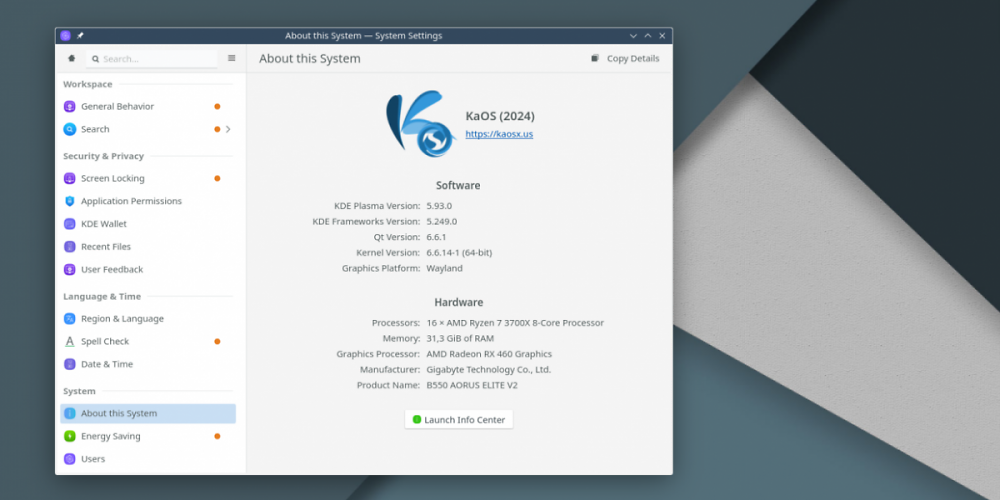Toggle the pin icon in the title bar

click(x=80, y=36)
